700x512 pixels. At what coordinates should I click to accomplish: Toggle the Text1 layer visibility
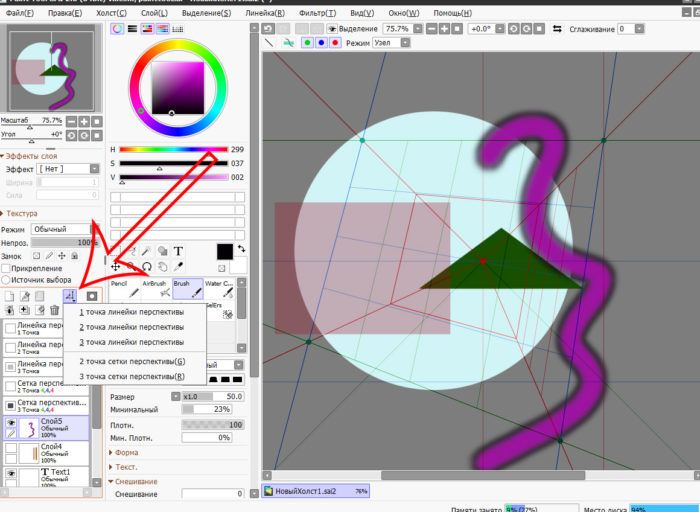tap(11, 473)
